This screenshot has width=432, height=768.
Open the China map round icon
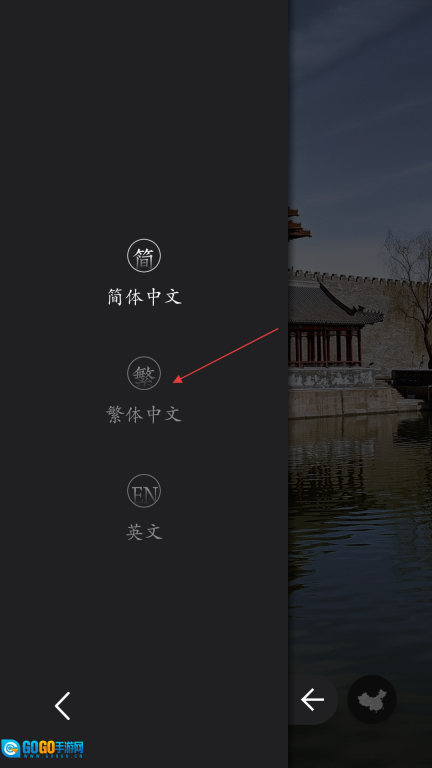coord(372,699)
